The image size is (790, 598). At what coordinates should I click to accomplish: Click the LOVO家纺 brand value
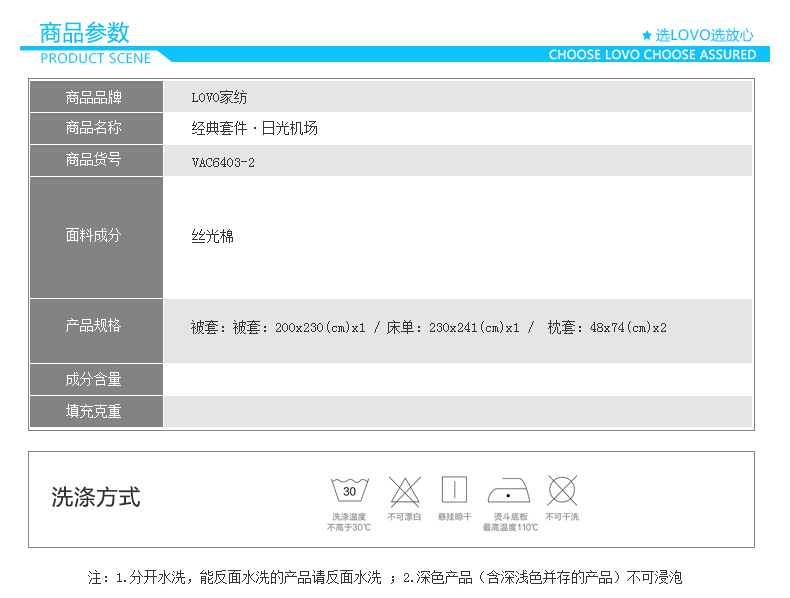219,97
